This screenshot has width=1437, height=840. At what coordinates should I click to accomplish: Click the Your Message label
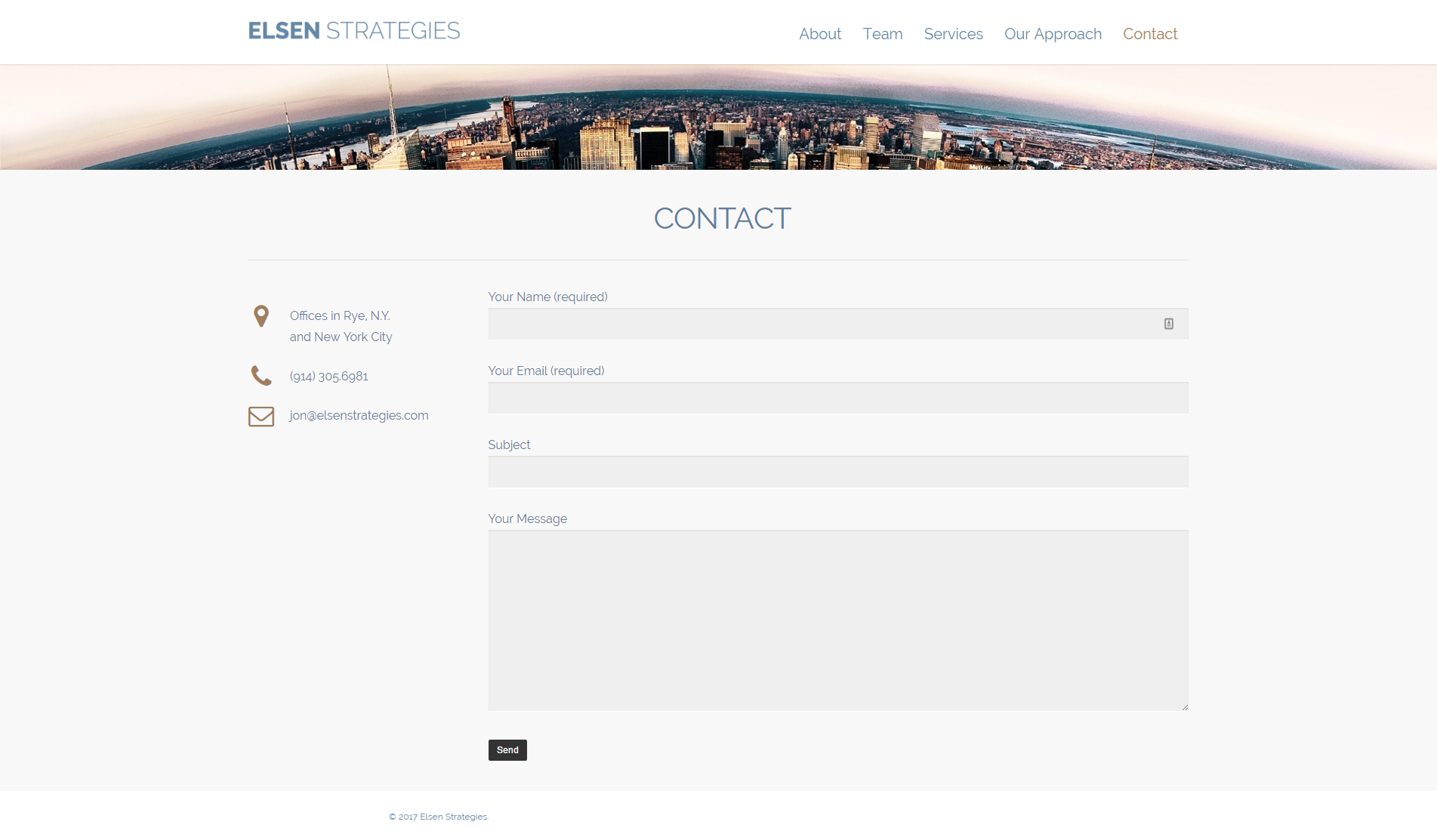[x=527, y=519]
